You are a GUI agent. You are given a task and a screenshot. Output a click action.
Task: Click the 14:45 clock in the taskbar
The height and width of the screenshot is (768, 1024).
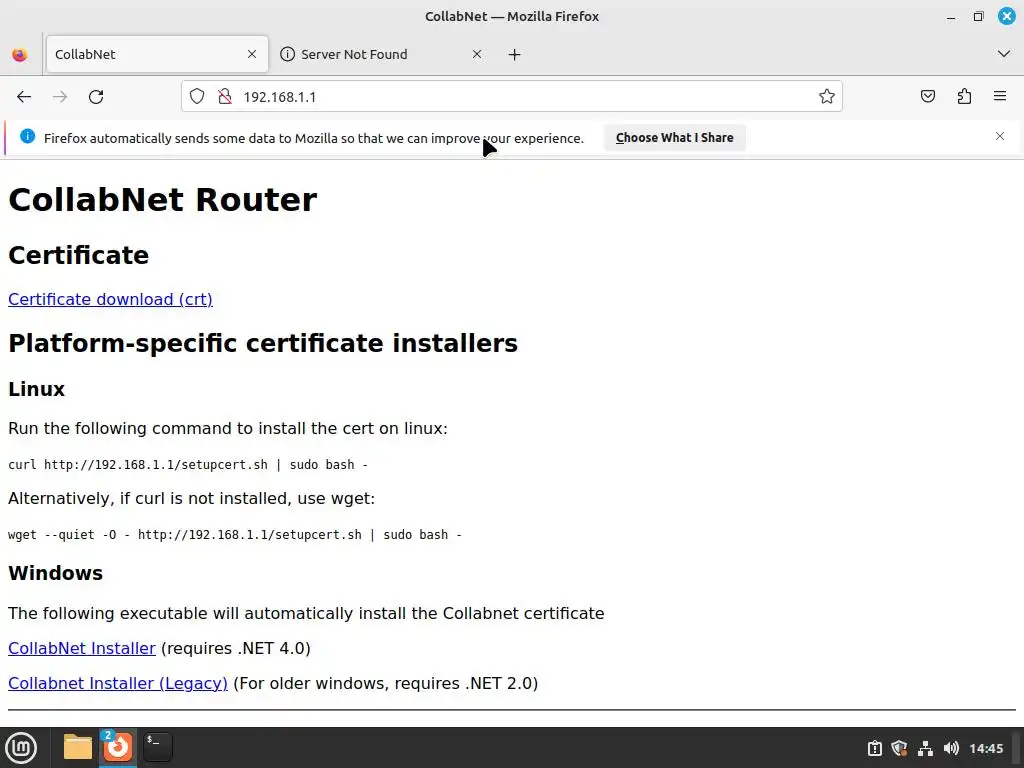pyautogui.click(x=986, y=748)
